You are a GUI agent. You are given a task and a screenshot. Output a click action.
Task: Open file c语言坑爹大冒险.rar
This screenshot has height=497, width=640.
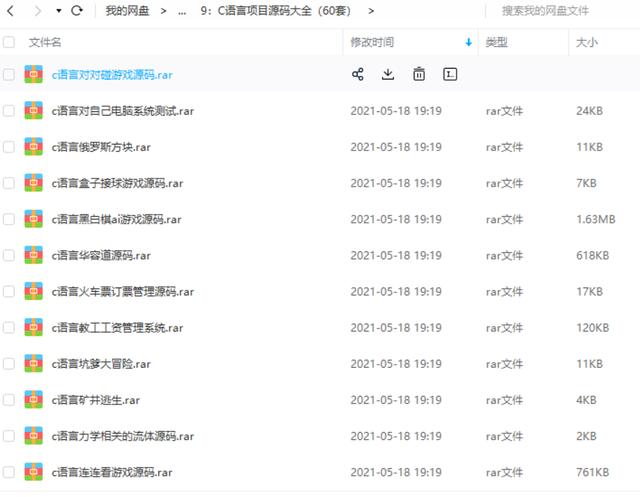click(x=101, y=364)
